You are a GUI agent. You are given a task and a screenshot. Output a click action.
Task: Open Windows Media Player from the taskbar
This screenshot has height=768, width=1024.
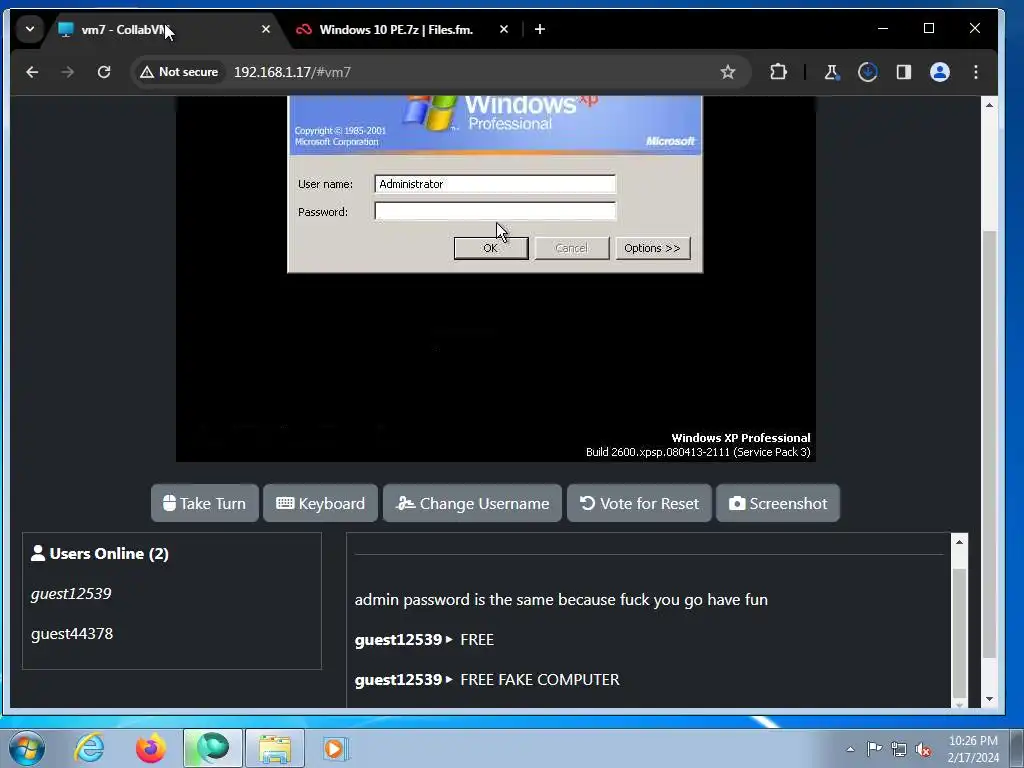click(336, 748)
